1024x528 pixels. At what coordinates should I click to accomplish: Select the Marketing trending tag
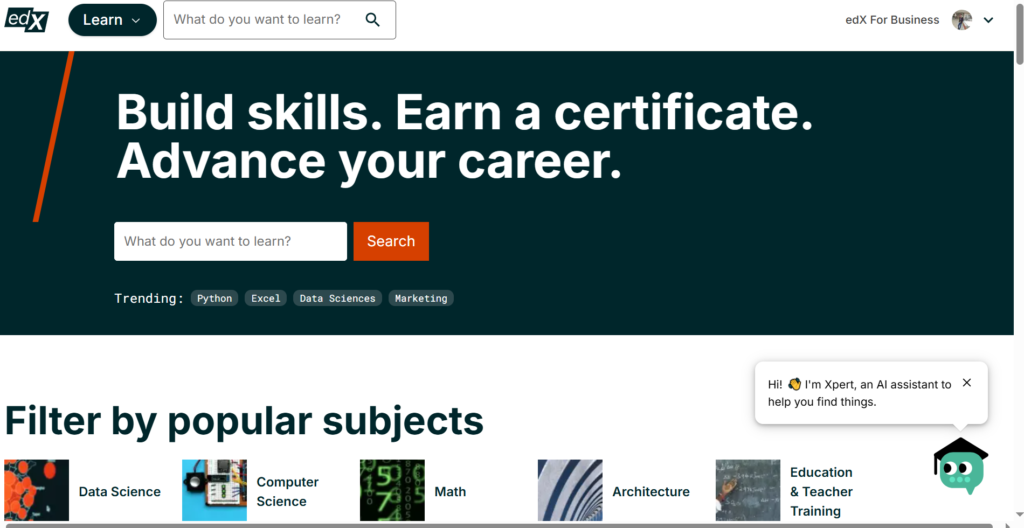click(421, 299)
